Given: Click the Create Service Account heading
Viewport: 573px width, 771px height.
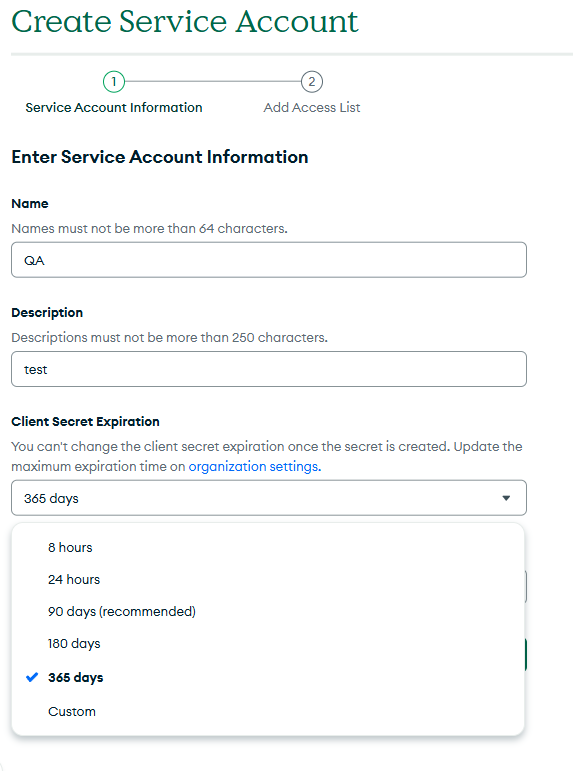Looking at the screenshot, I should pyautogui.click(x=185, y=21).
